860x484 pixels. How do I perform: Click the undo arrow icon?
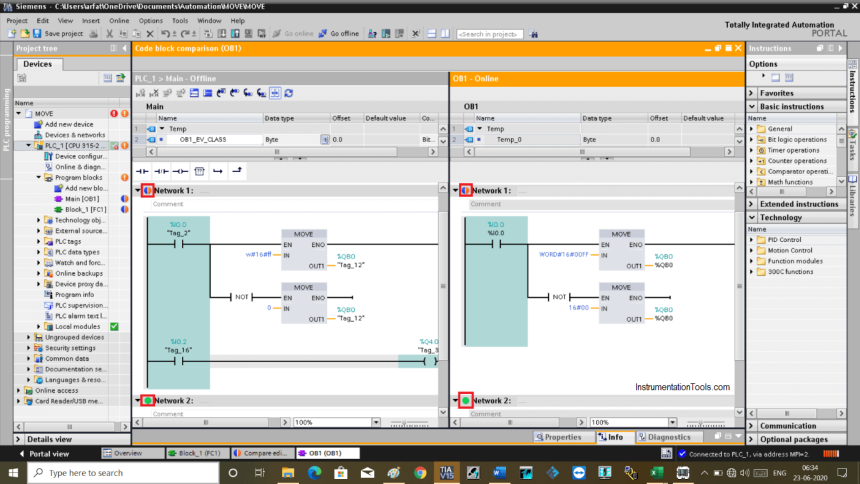coord(165,33)
